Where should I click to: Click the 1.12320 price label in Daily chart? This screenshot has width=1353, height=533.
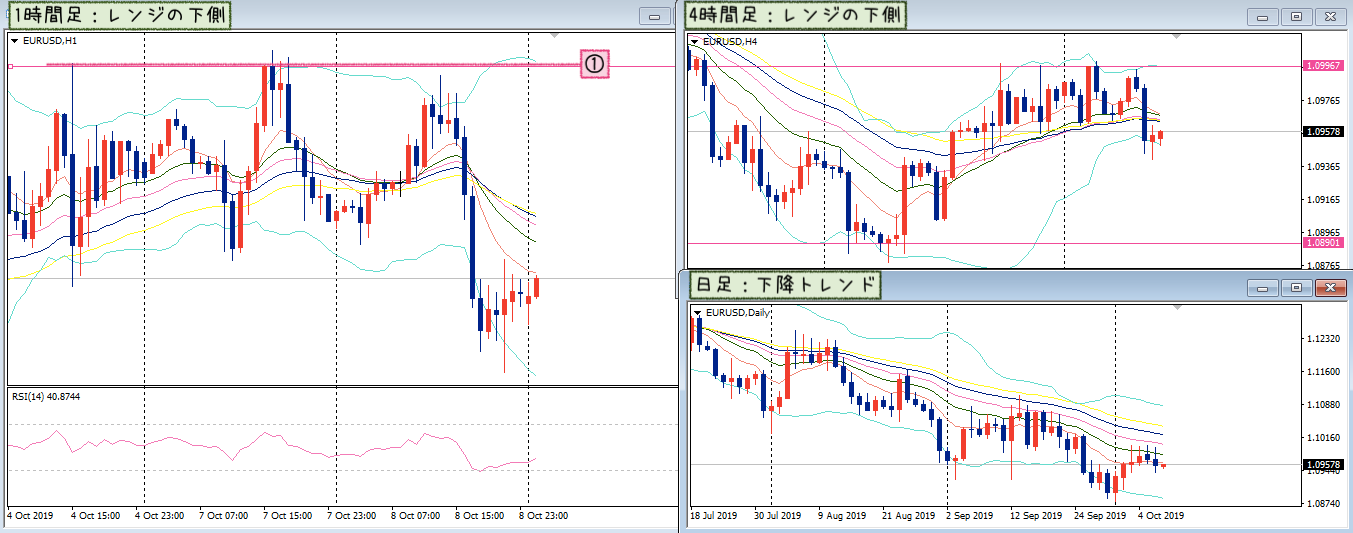click(x=1324, y=339)
